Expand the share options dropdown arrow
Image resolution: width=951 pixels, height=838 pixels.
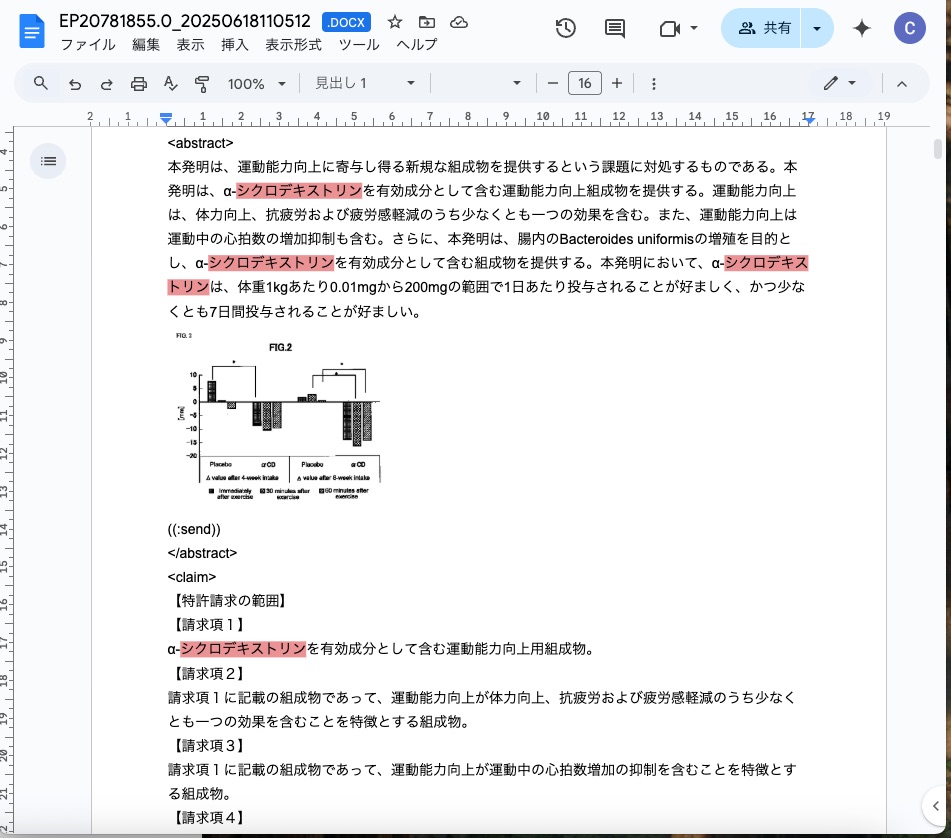(x=817, y=28)
